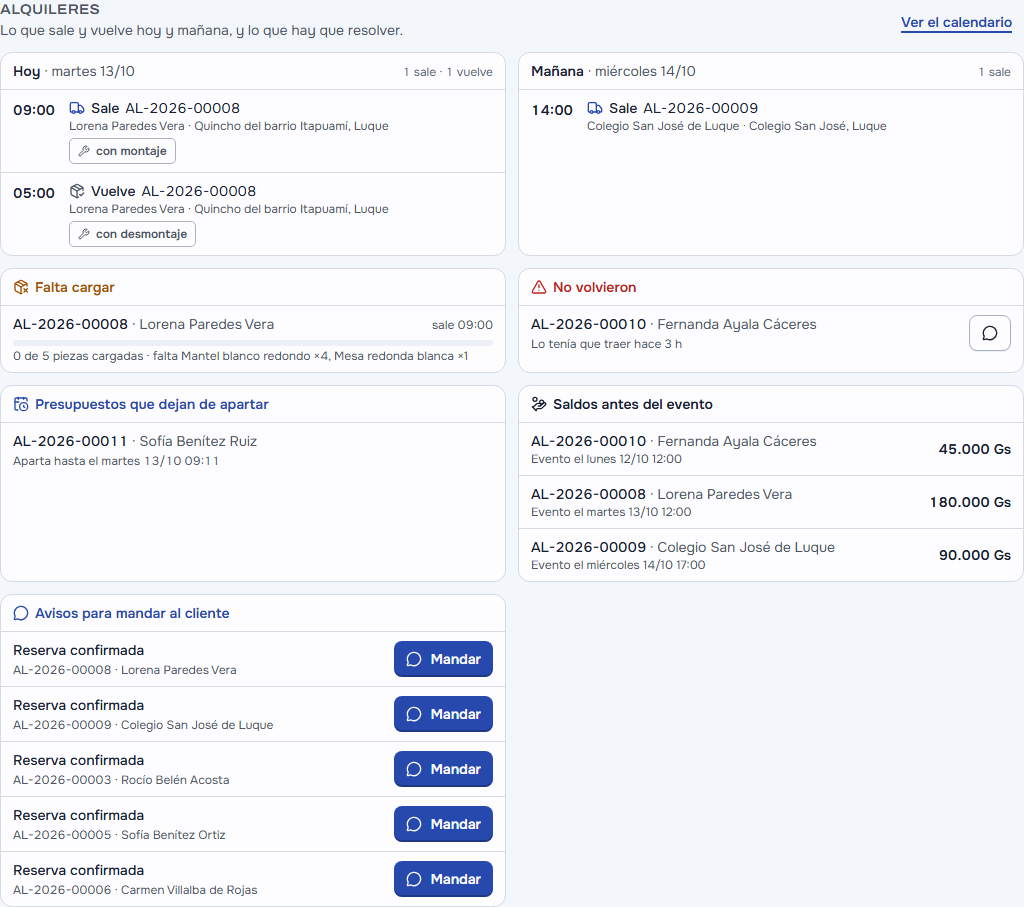1024x907 pixels.
Task: Click truck icon beside Sale AL-2026-00008
Action: (x=77, y=108)
